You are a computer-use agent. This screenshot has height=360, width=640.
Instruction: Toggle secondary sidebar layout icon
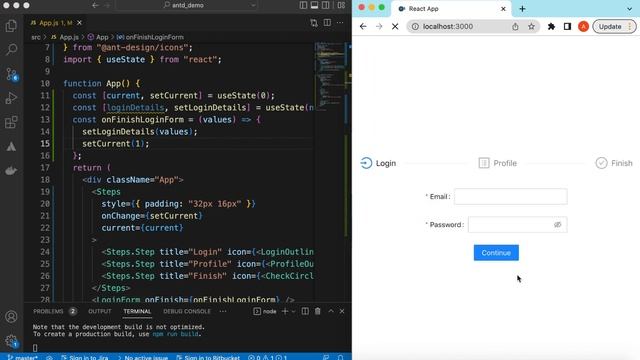click(326, 5)
